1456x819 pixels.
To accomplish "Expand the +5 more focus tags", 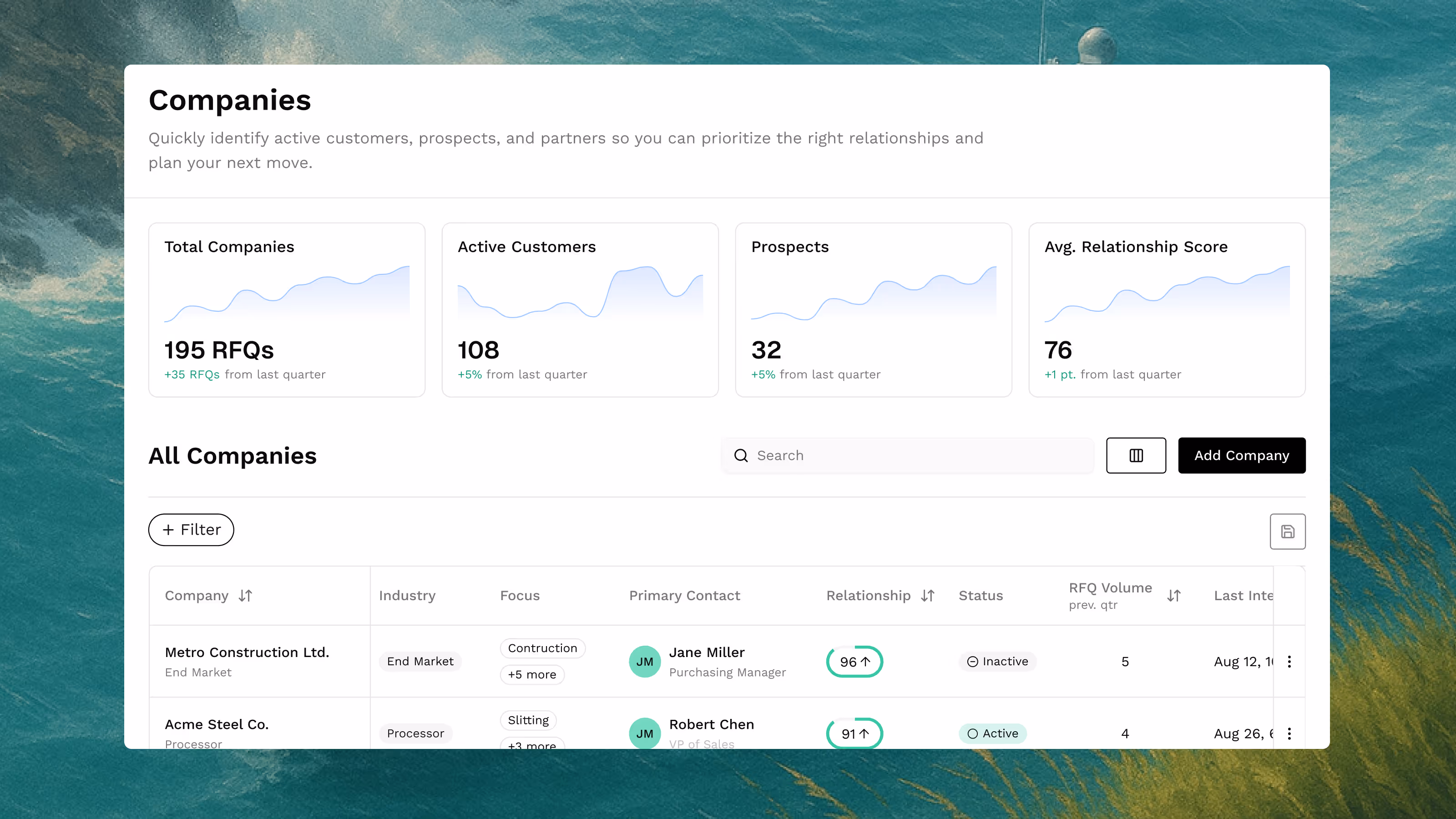I will tap(531, 674).
